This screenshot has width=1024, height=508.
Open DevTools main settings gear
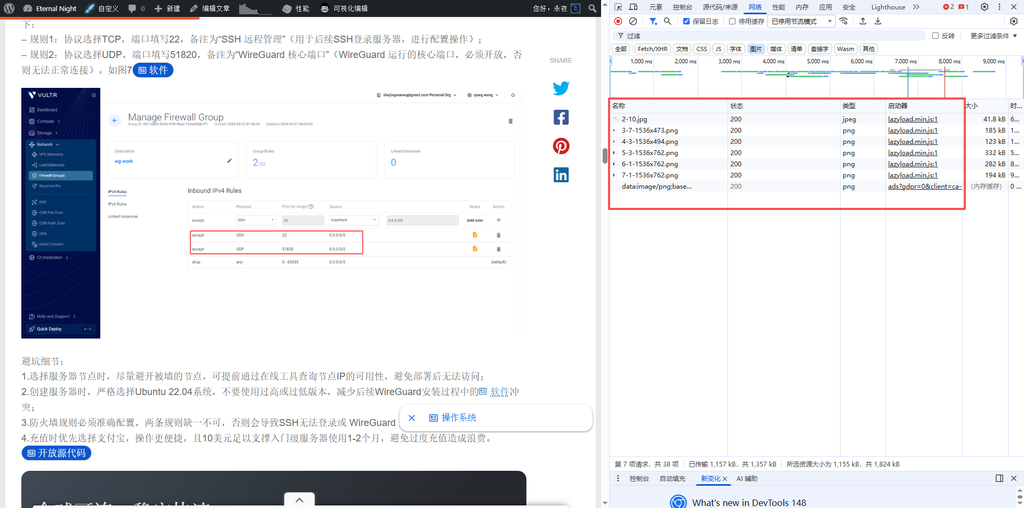click(x=984, y=7)
